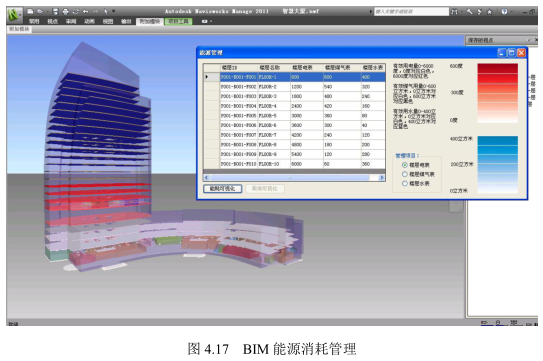Click the horizontal scrollbar thumb in table

point(290,178)
